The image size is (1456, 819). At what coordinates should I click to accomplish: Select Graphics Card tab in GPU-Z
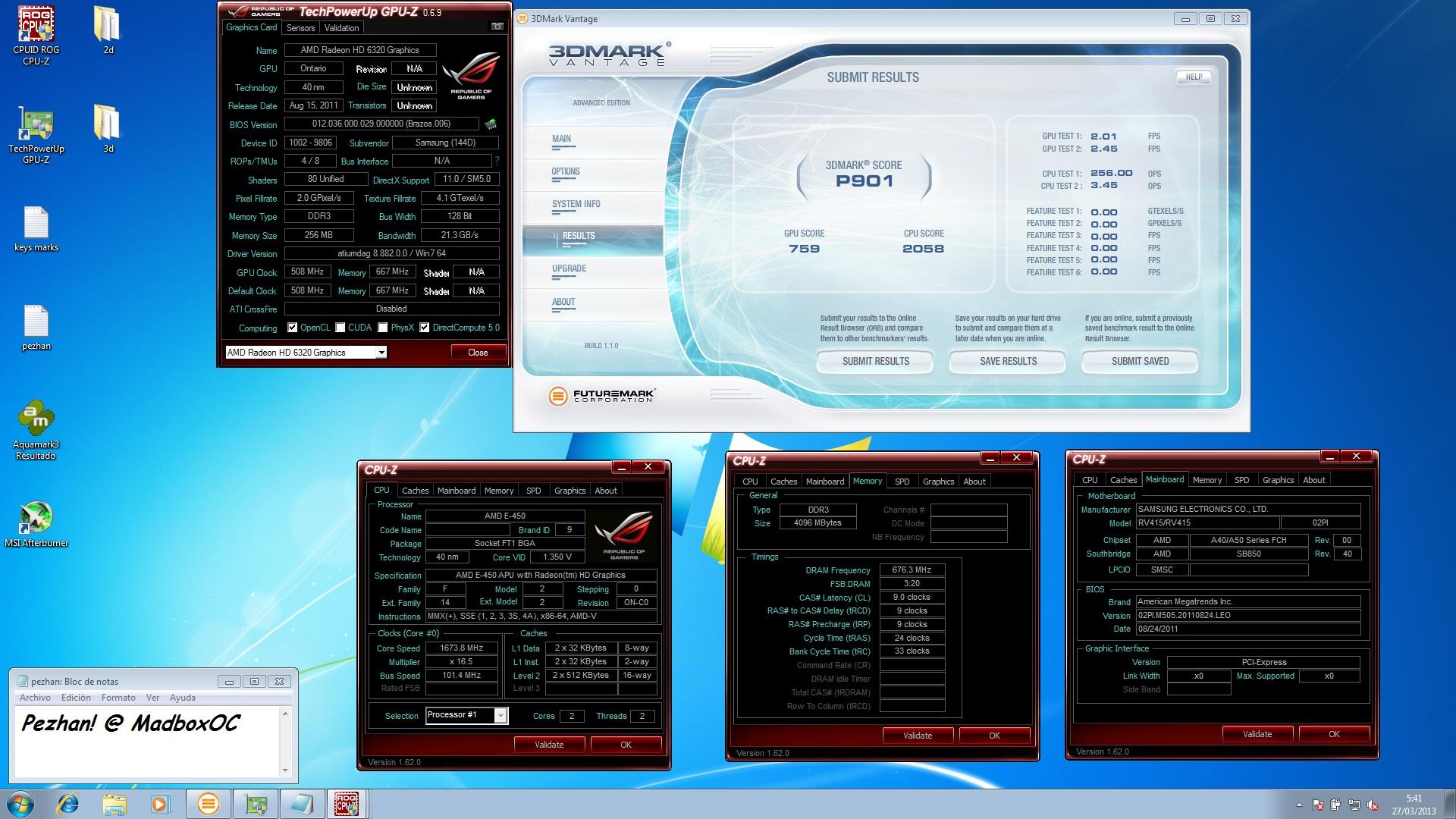tap(251, 27)
